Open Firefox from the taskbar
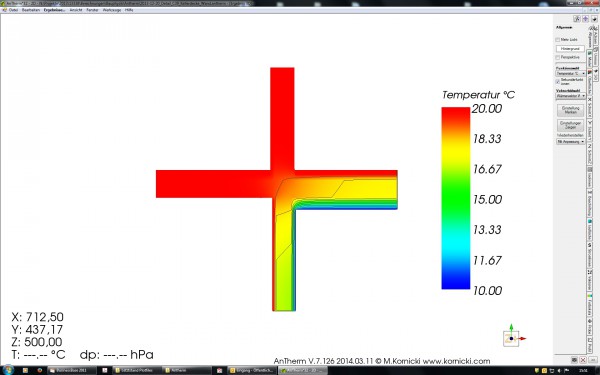 [39, 370]
